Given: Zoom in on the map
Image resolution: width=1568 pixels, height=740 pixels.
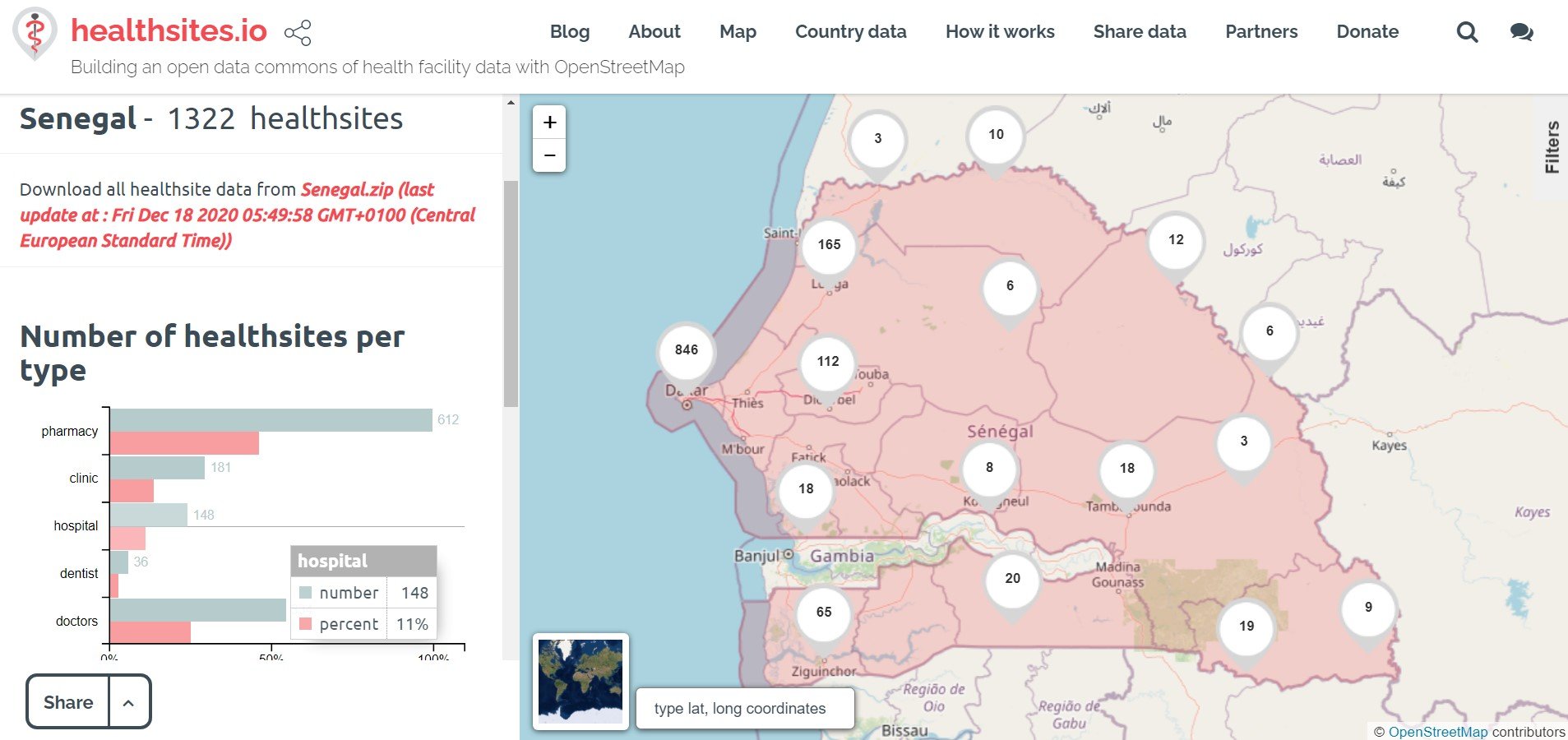Looking at the screenshot, I should tap(549, 123).
